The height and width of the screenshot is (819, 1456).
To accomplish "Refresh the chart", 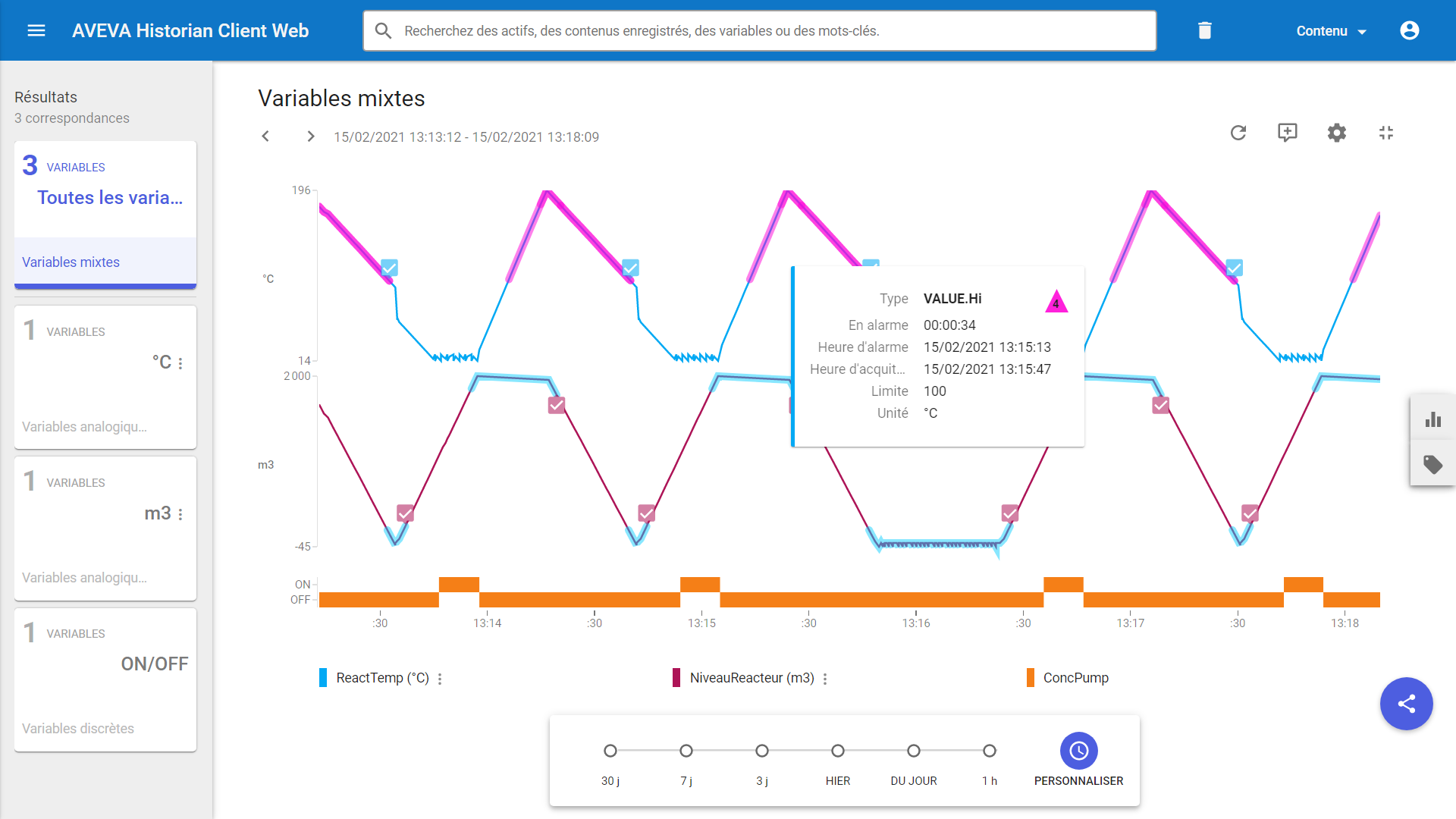I will (1238, 133).
